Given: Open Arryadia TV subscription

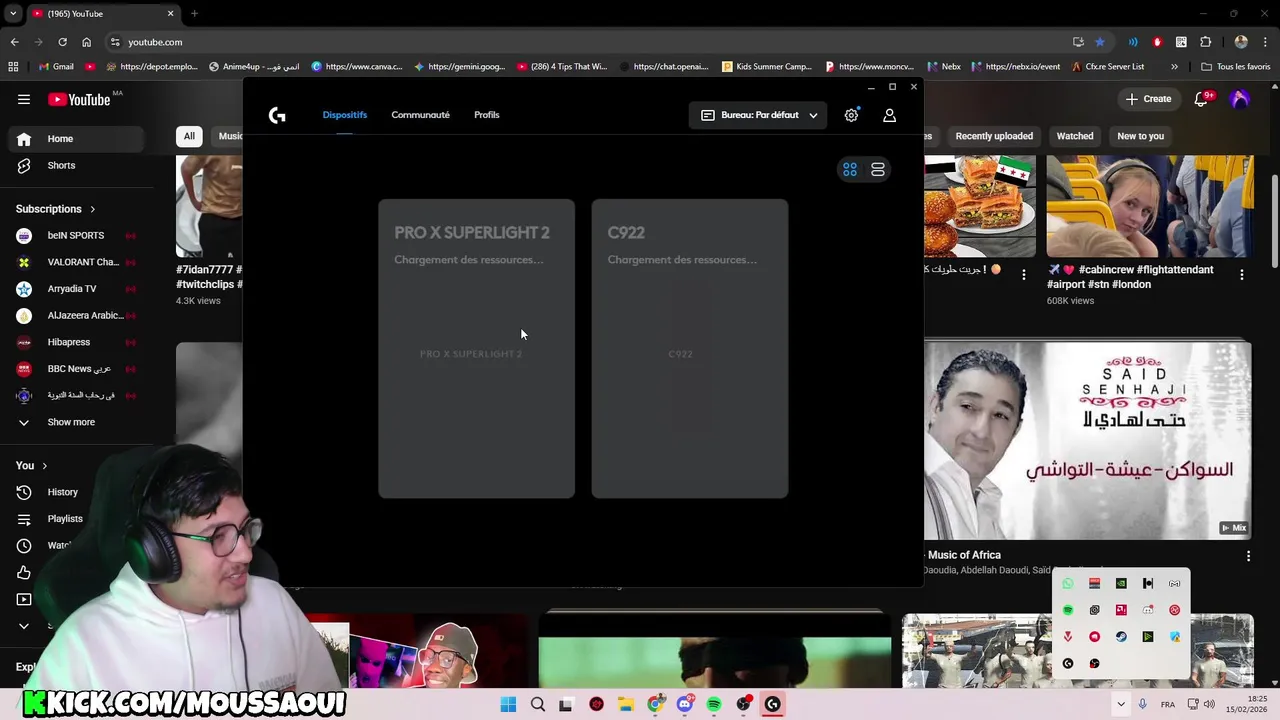Looking at the screenshot, I should pos(76,289).
